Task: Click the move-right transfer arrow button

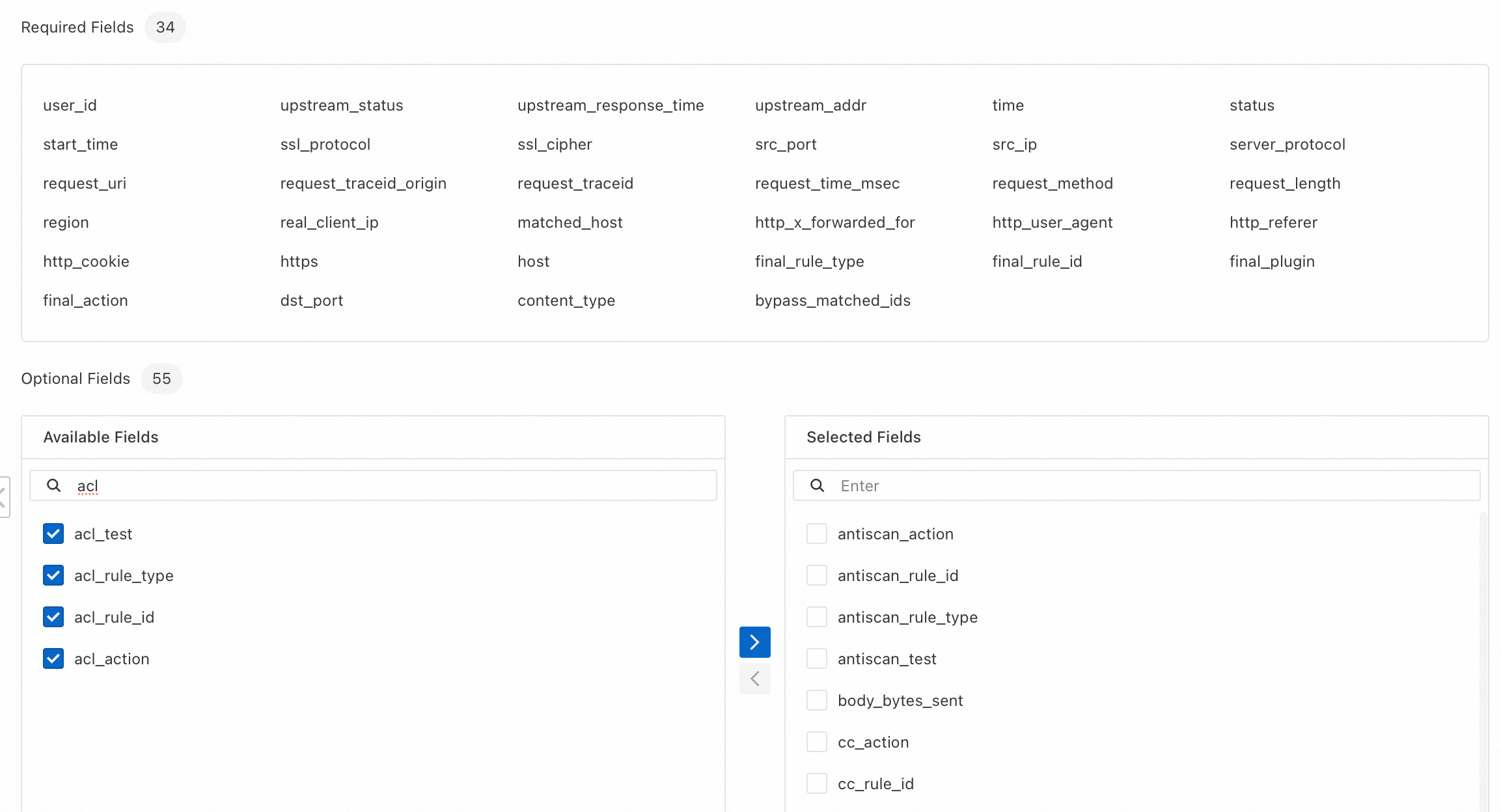Action: [x=754, y=642]
